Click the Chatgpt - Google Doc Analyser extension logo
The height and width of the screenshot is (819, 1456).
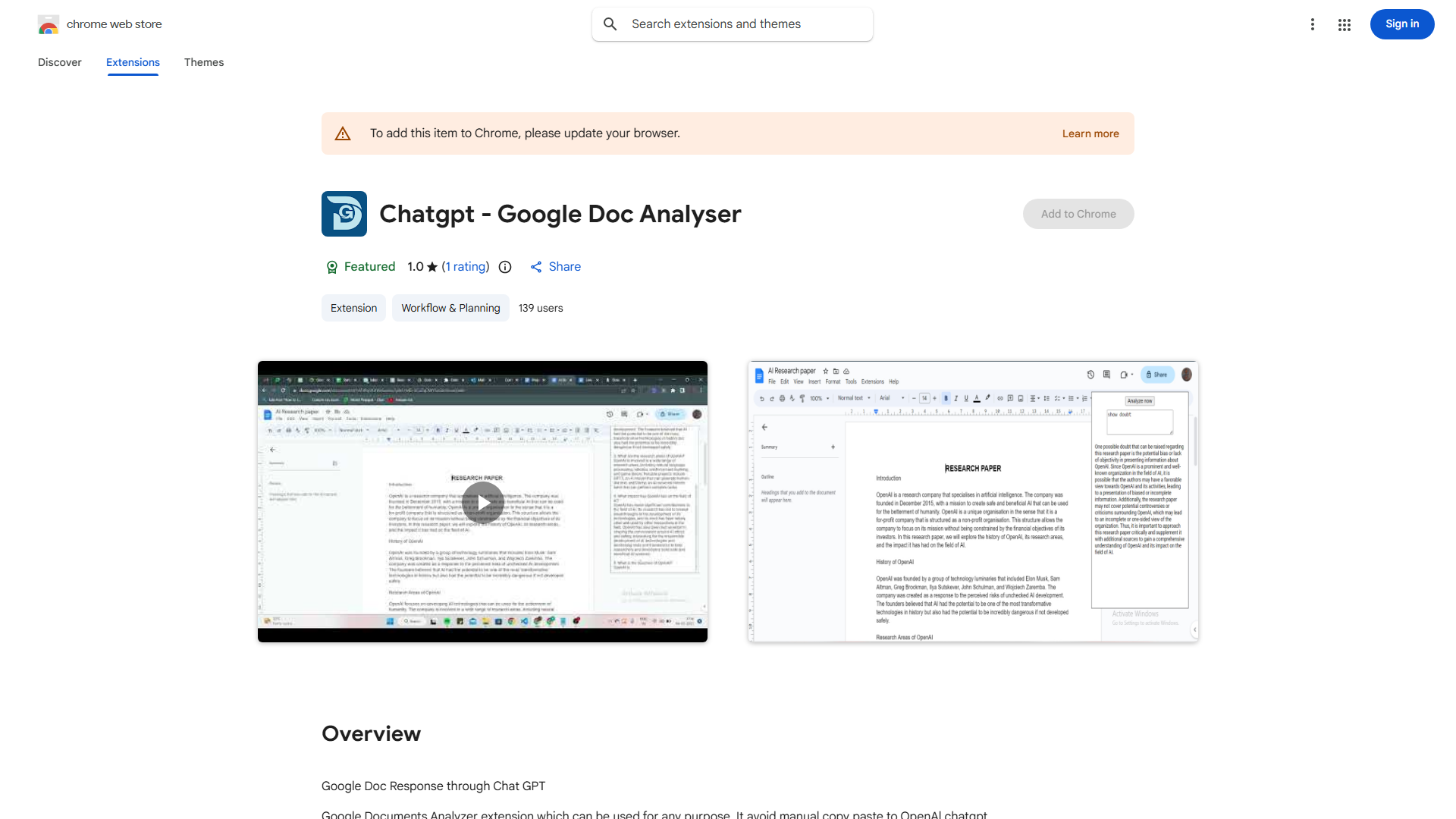344,213
